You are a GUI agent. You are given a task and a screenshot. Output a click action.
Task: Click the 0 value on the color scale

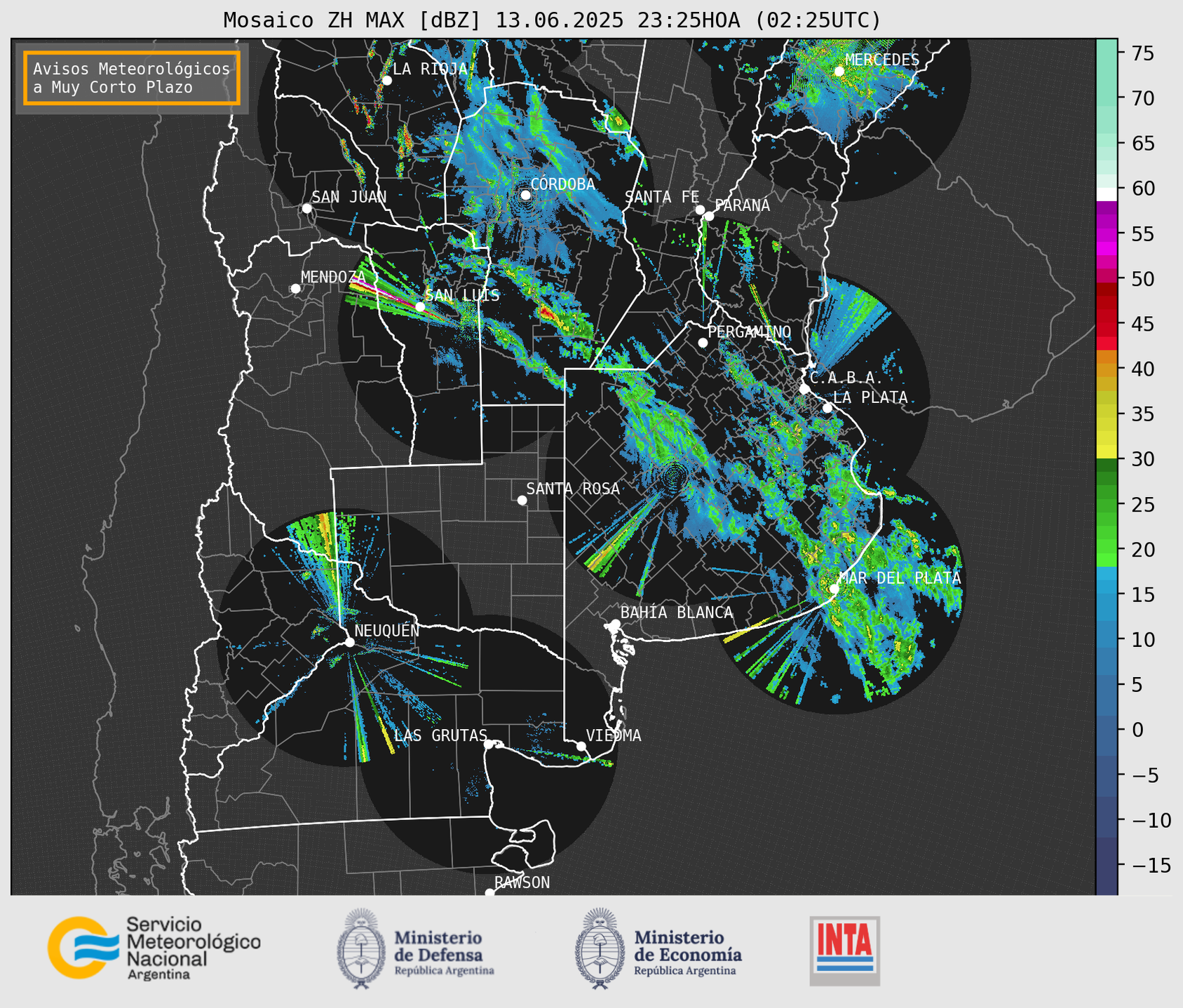1137,730
